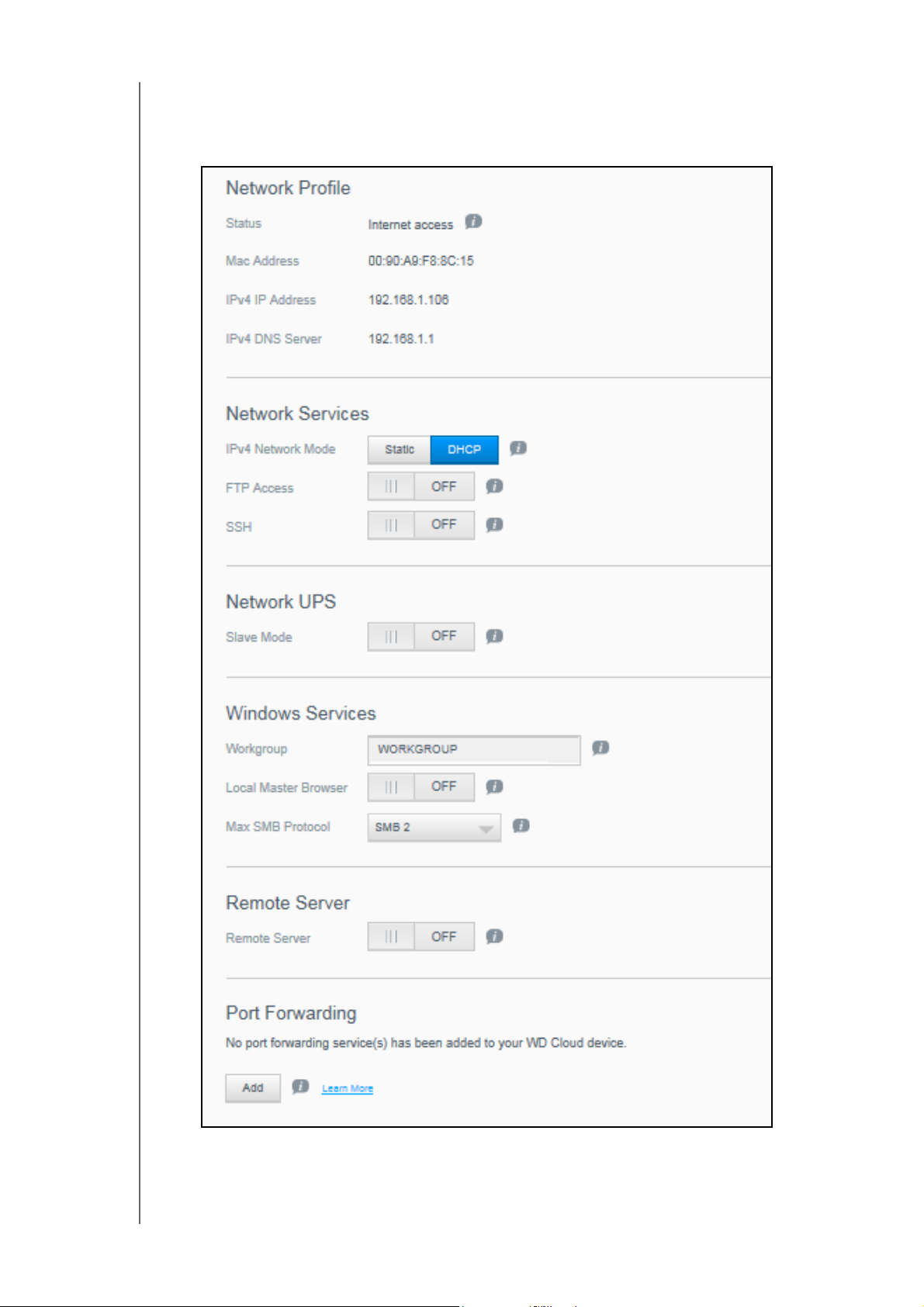Click the Workgroup text field
The image size is (924, 1307).
coord(474,749)
